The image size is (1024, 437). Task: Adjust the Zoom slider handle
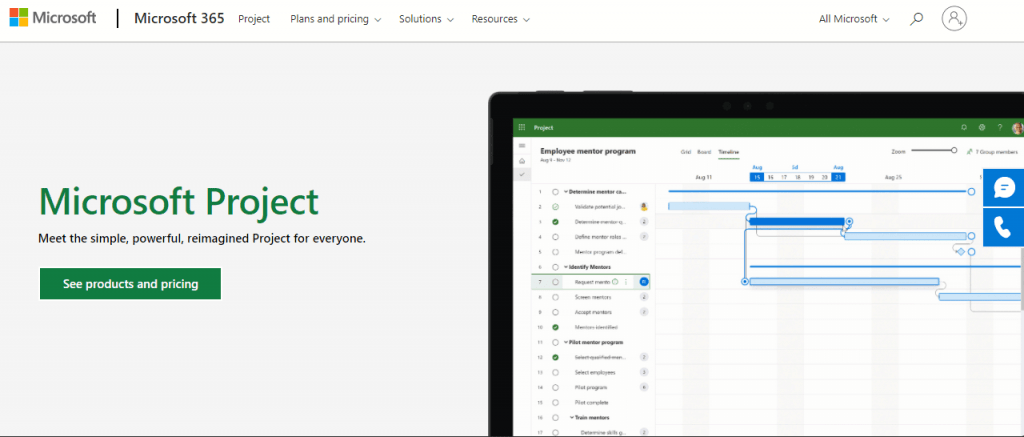click(953, 150)
